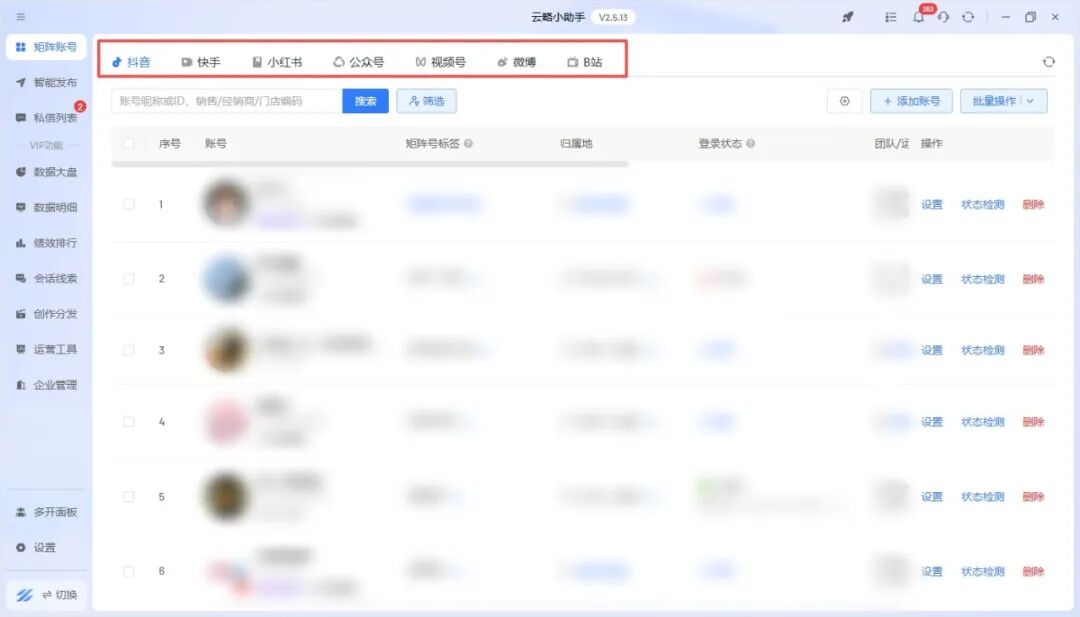The height and width of the screenshot is (617, 1080).
Task: Tick the checkbox for row 3
Action: pyautogui.click(x=129, y=351)
